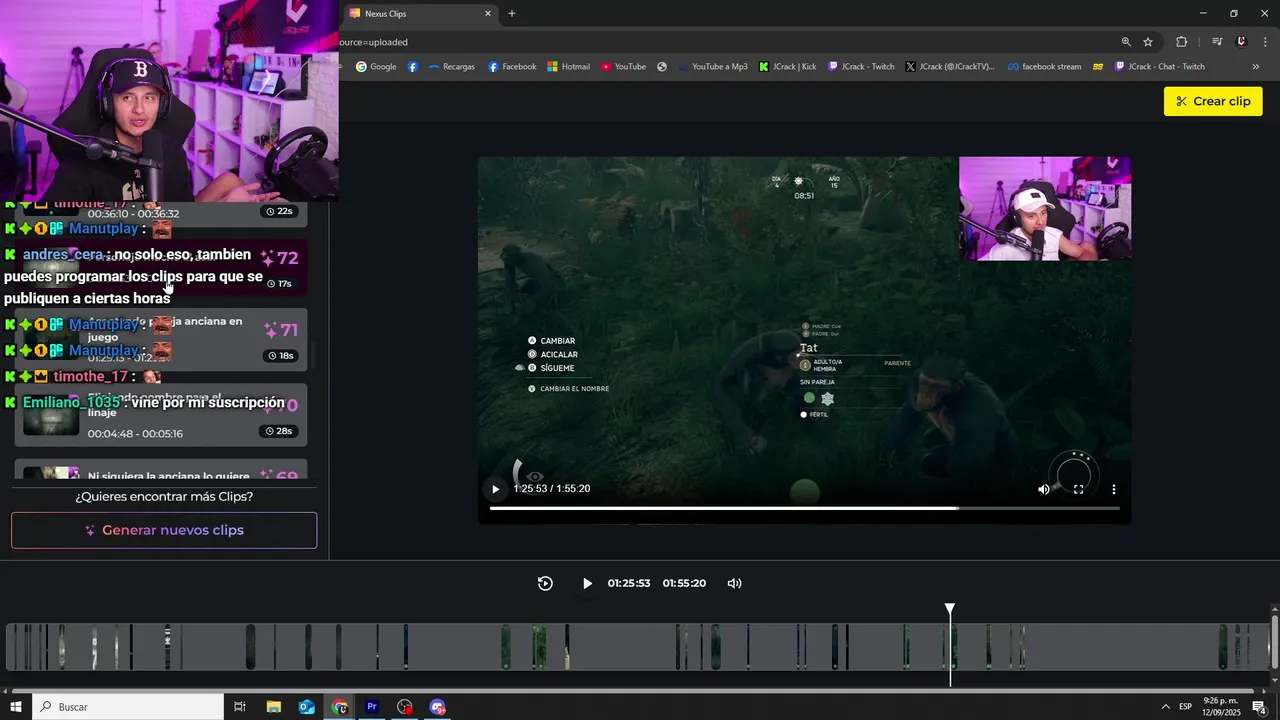Click the timeline thumbnail strip
This screenshot has width=1280, height=720.
coord(636,646)
